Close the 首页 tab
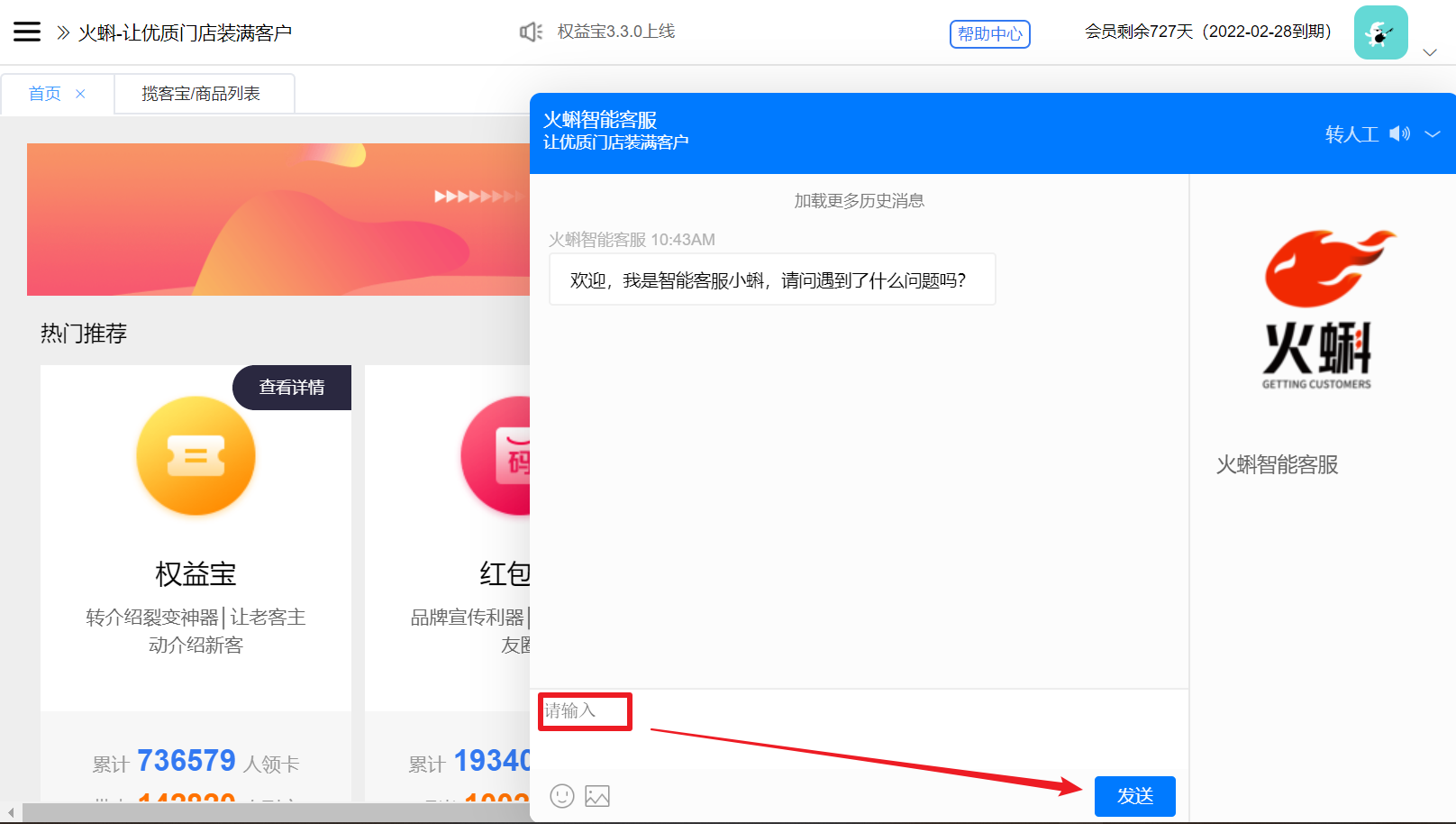 (x=80, y=94)
